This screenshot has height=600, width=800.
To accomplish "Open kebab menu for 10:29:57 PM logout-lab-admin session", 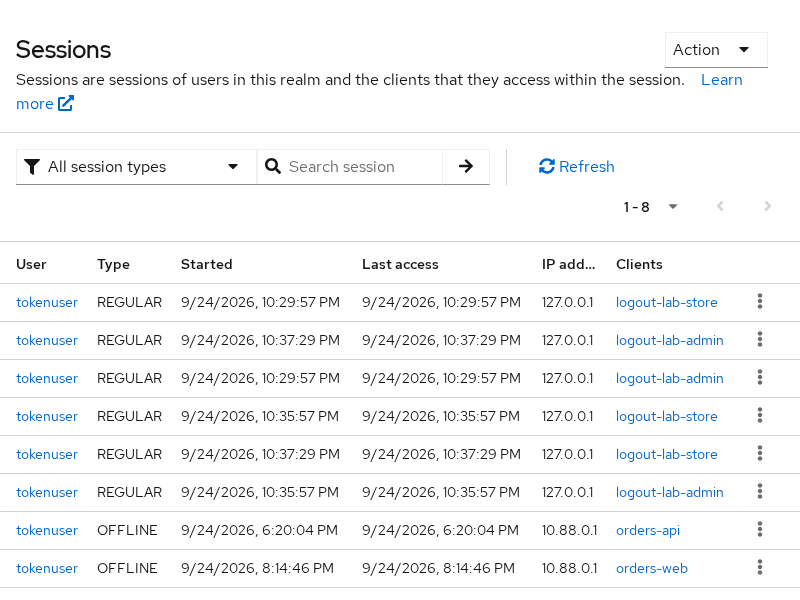I will [760, 378].
